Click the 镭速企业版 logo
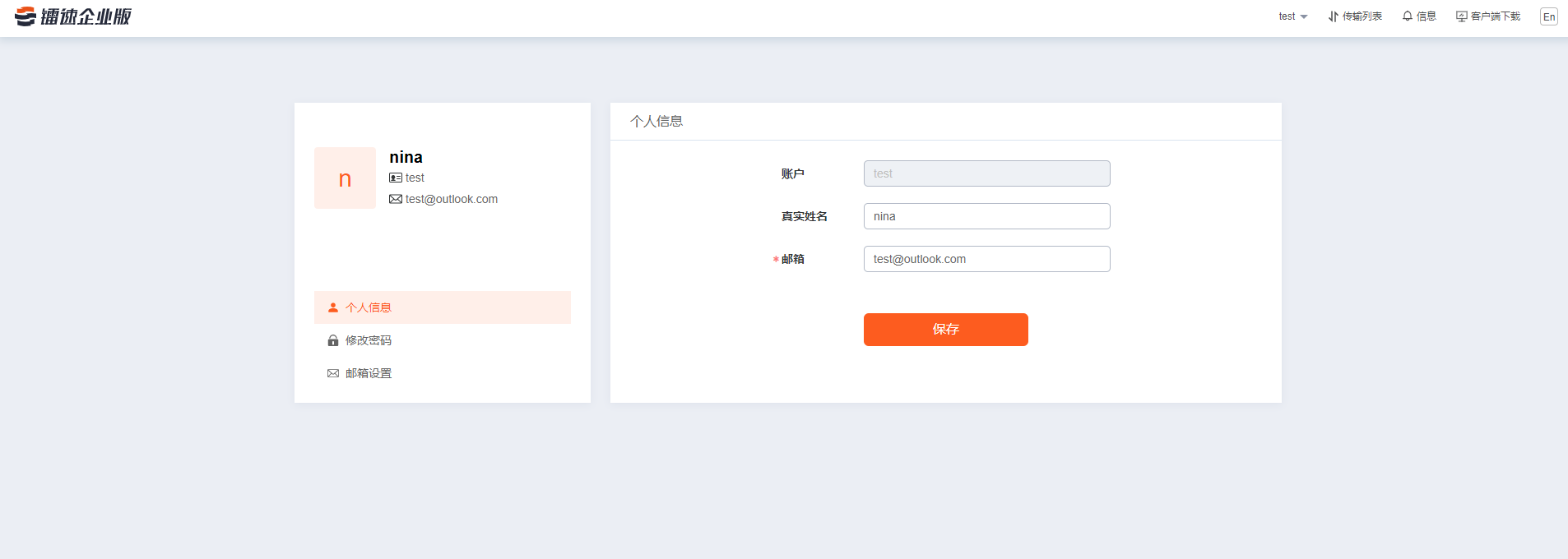 73,16
